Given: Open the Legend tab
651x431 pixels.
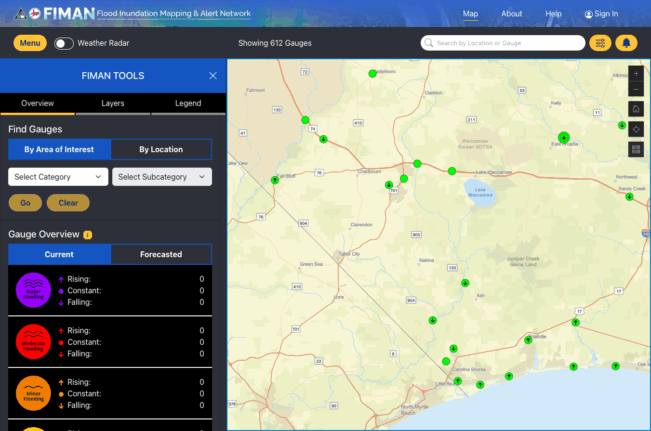Looking at the screenshot, I should click(x=188, y=103).
